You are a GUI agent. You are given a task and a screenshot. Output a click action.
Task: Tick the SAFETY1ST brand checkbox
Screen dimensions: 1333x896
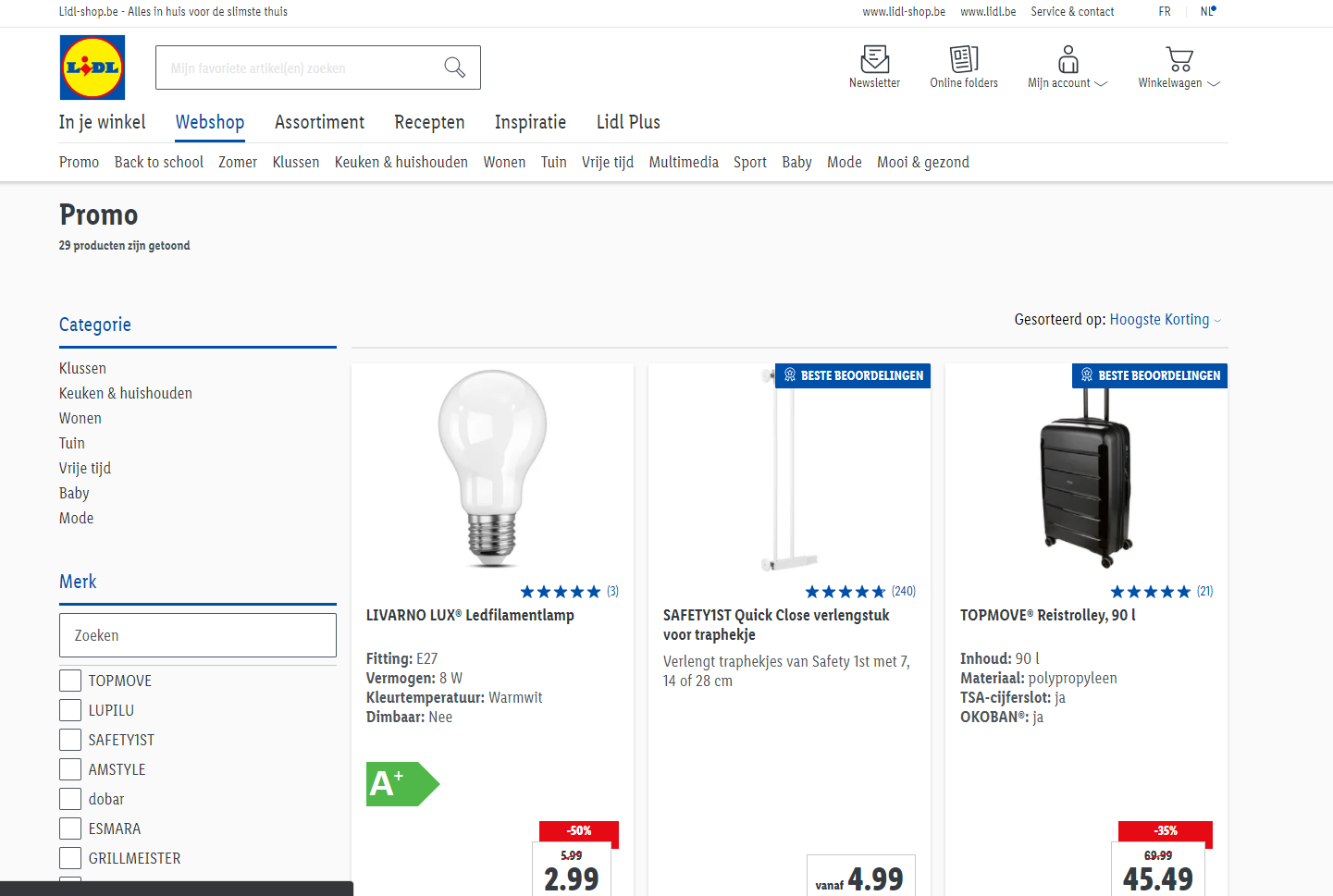click(x=70, y=740)
